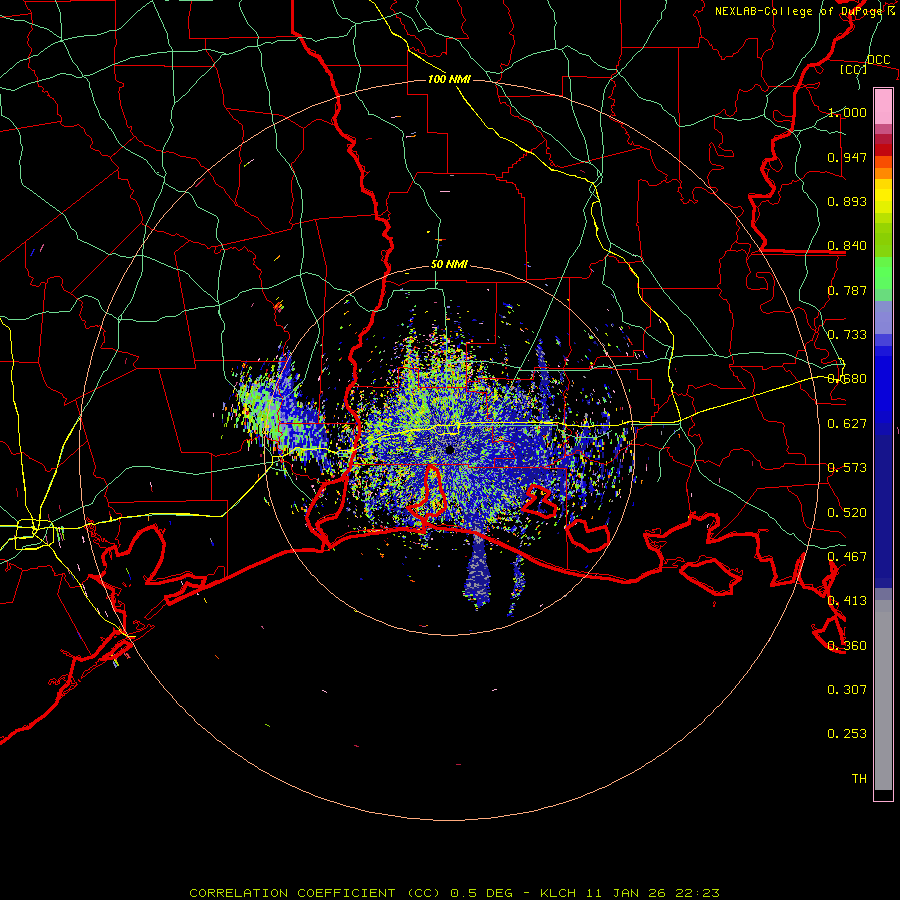
Task: Pick the bright green color bar segment
Action: coord(883,273)
